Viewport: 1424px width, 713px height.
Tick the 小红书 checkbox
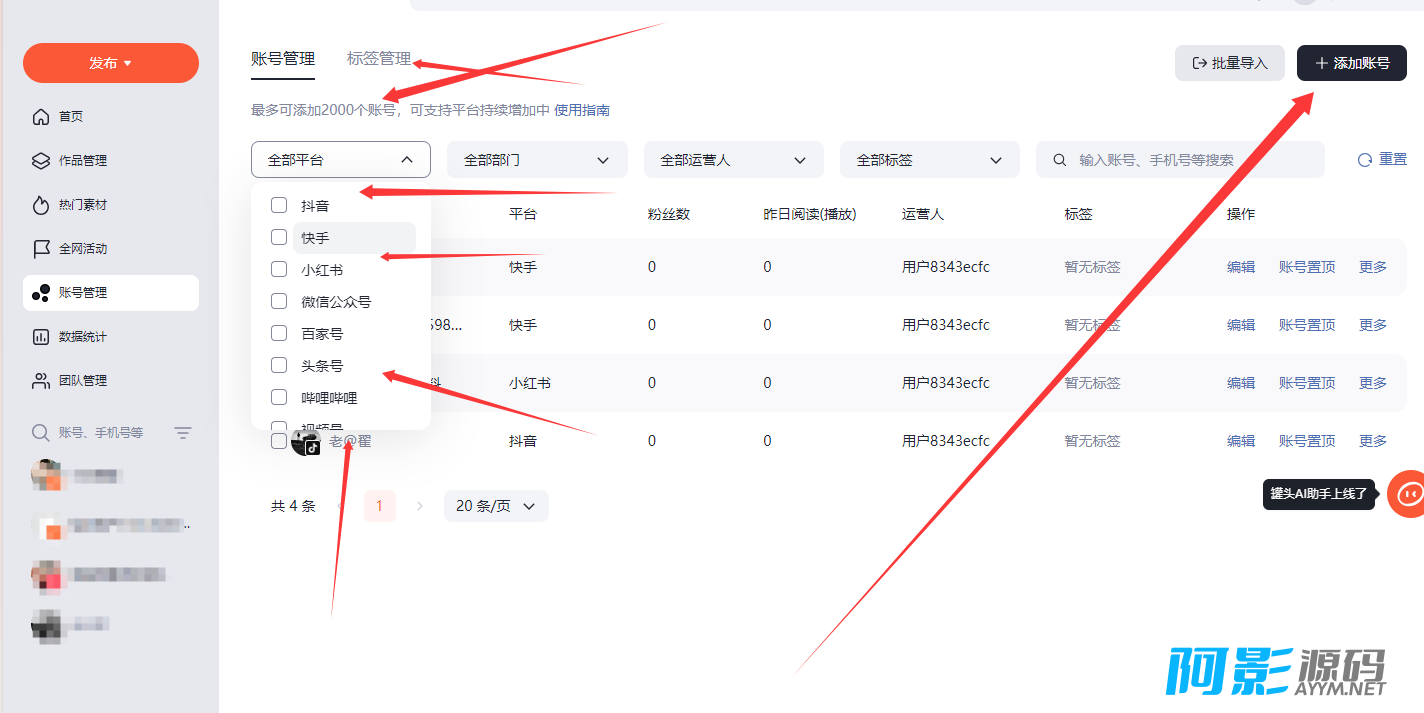point(279,269)
